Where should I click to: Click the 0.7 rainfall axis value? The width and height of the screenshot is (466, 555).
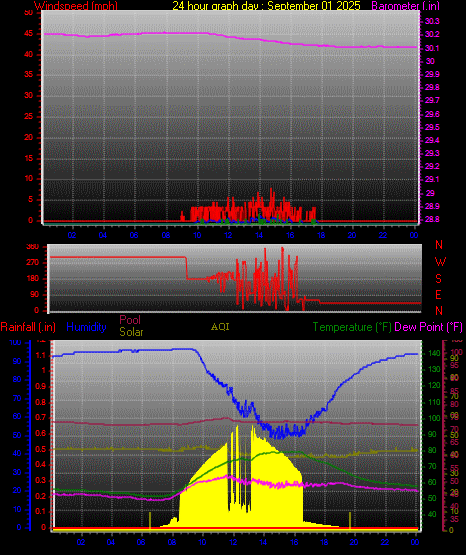coord(41,417)
